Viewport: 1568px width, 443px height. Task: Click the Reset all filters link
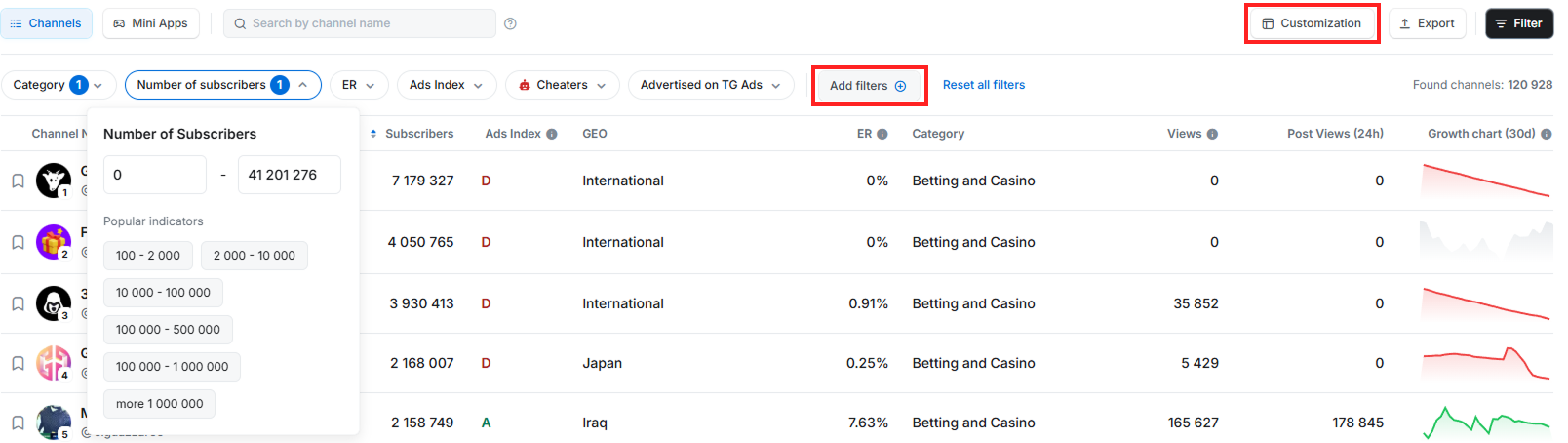click(983, 85)
